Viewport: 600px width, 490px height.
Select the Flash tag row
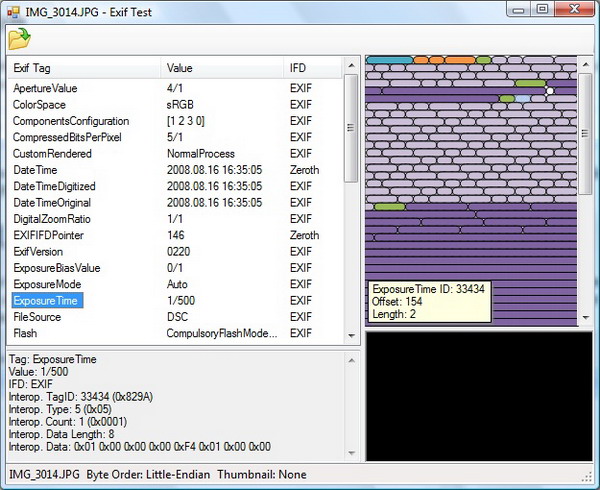coord(26,333)
